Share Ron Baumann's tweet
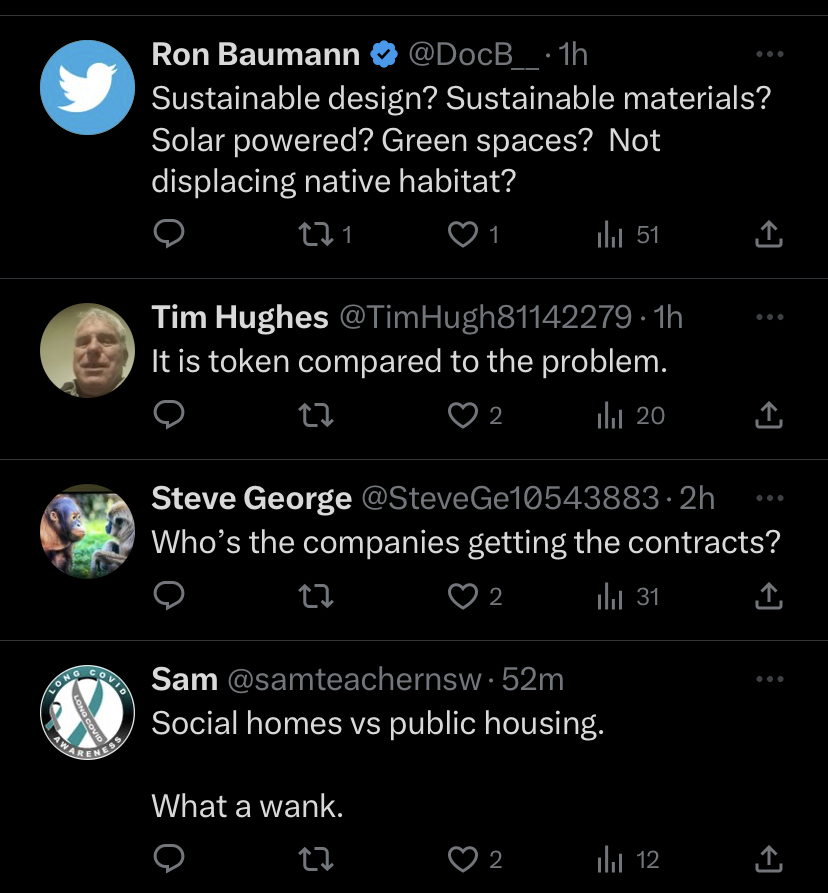Image resolution: width=828 pixels, height=893 pixels. coord(767,235)
